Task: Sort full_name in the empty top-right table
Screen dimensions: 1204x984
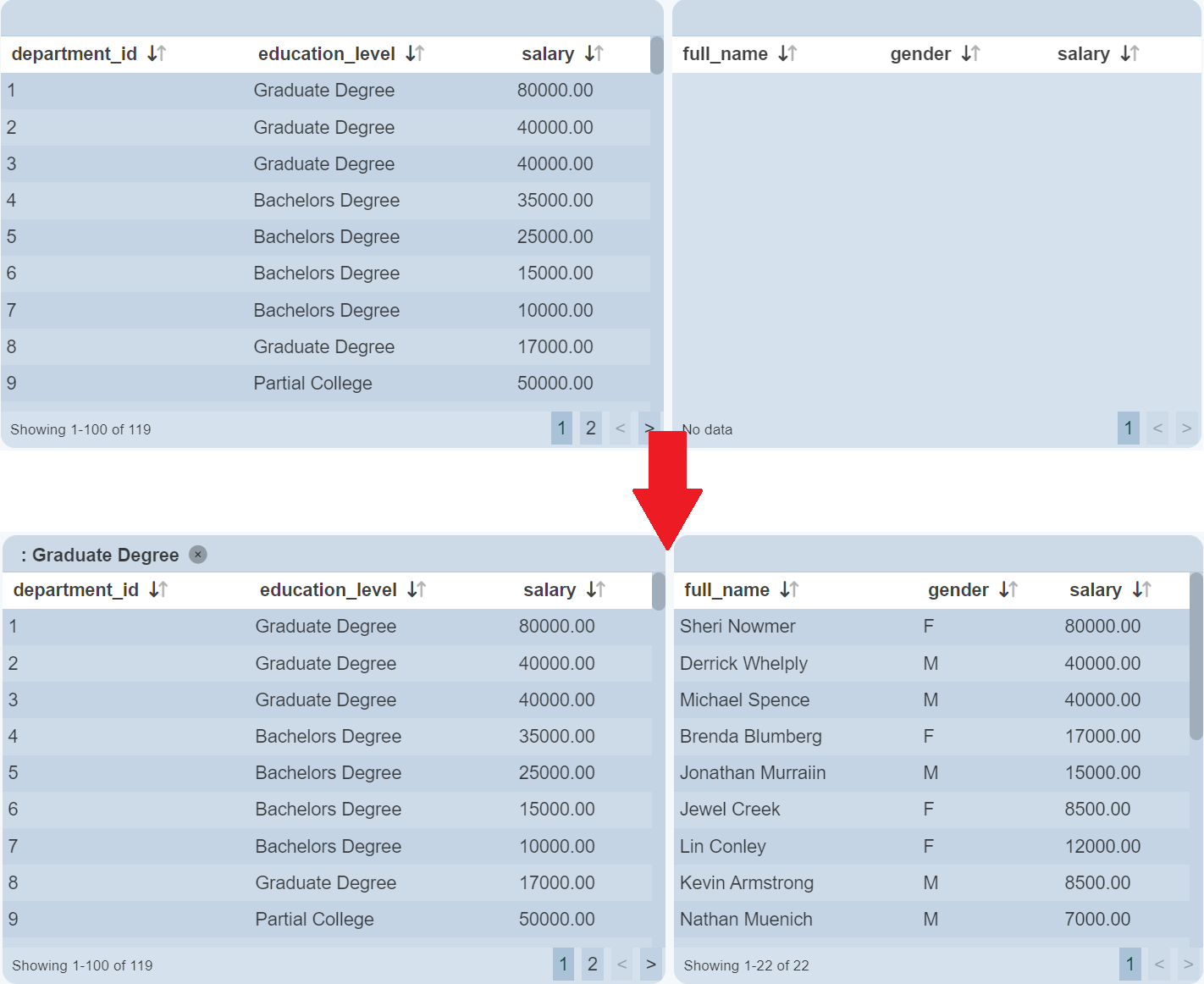Action: click(x=787, y=54)
